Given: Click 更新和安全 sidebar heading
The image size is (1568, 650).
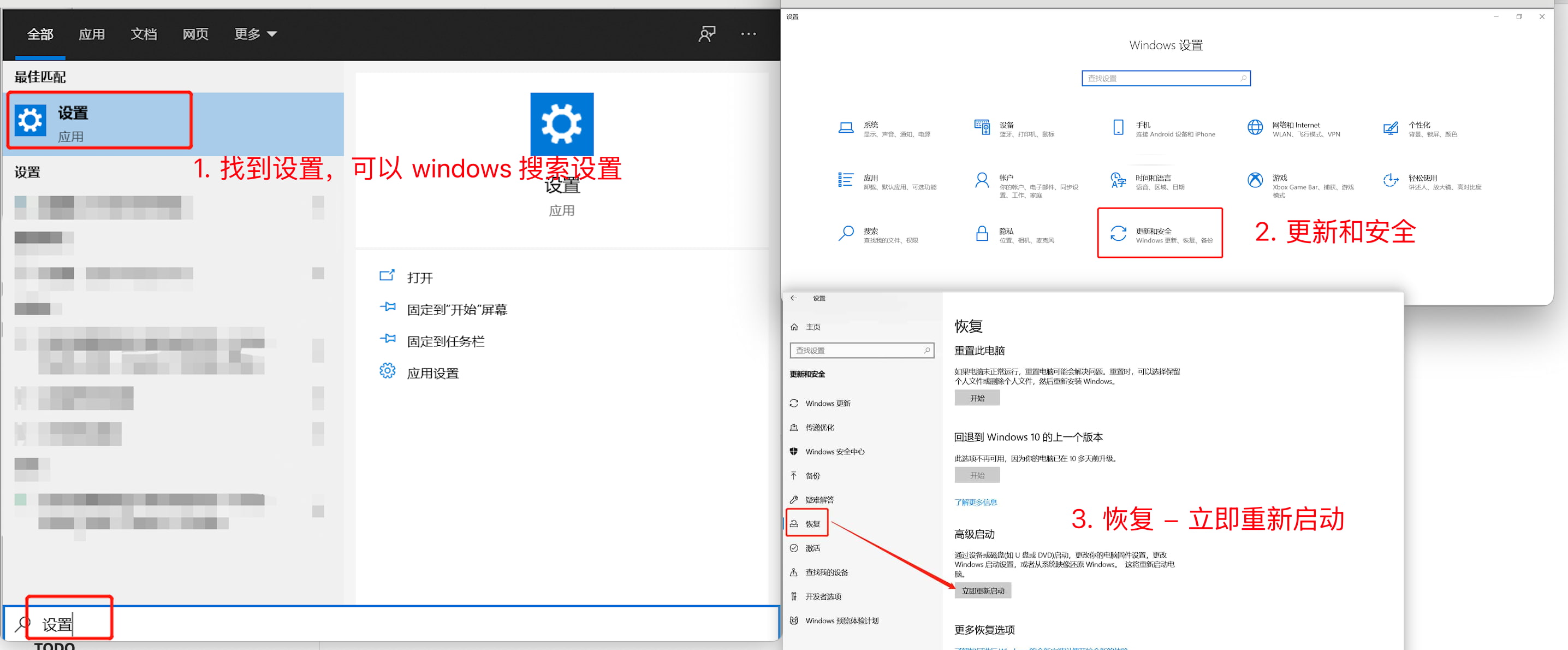Looking at the screenshot, I should click(807, 374).
